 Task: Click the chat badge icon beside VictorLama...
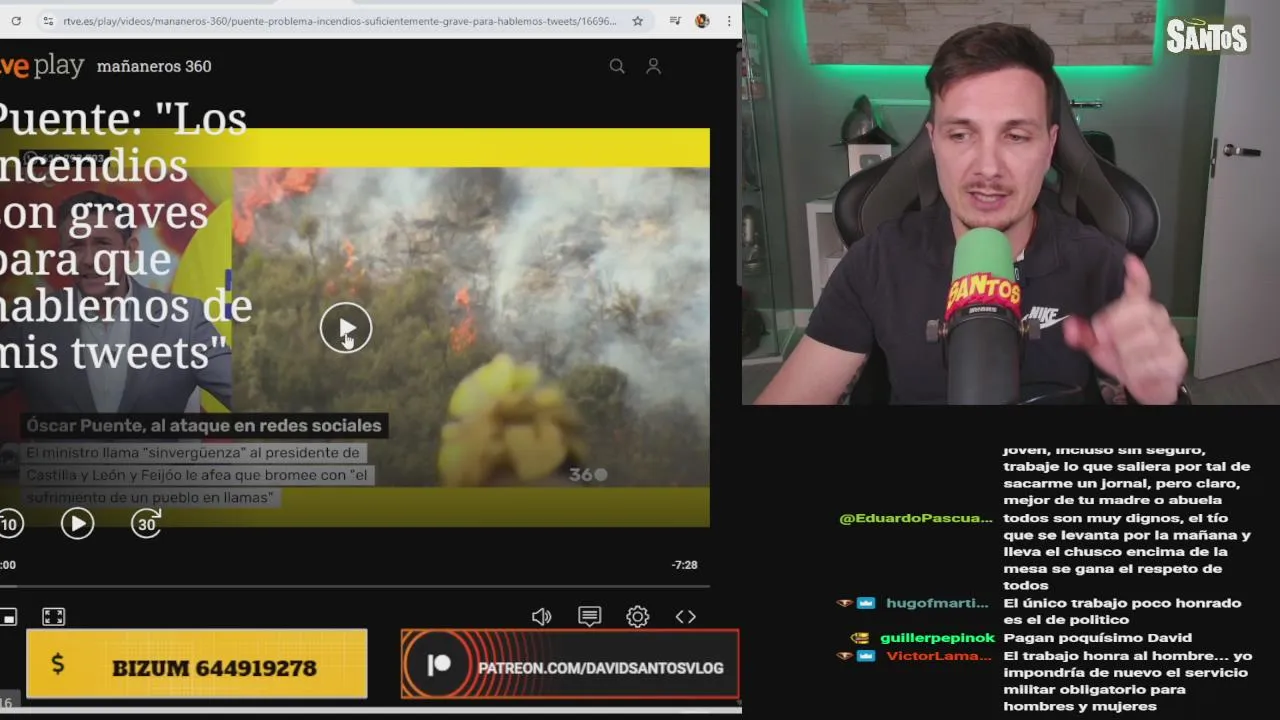866,655
